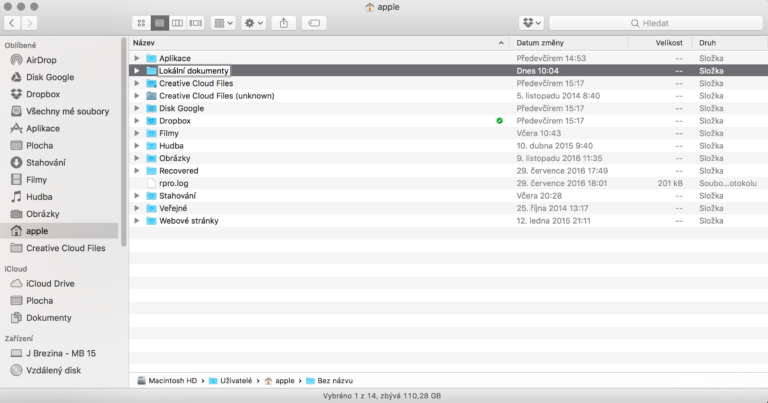
Task: Open the Dropbox toolbar menu
Action: tap(532, 22)
